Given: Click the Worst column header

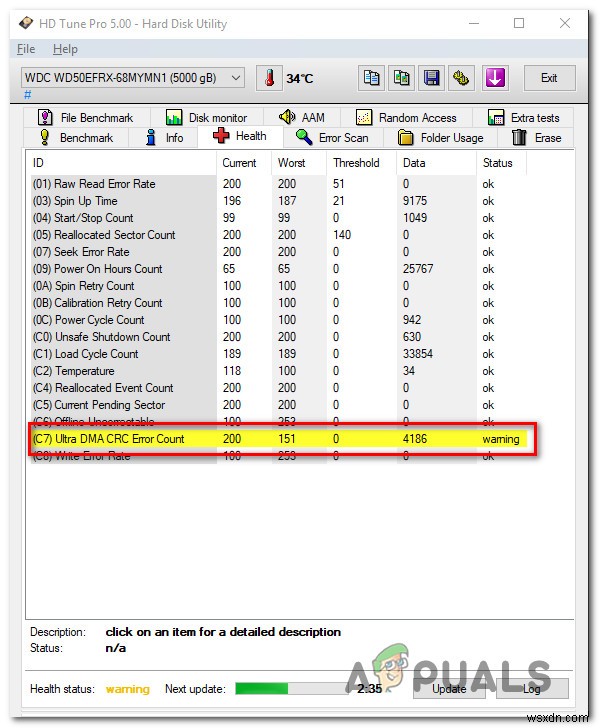Looking at the screenshot, I should 299,163.
